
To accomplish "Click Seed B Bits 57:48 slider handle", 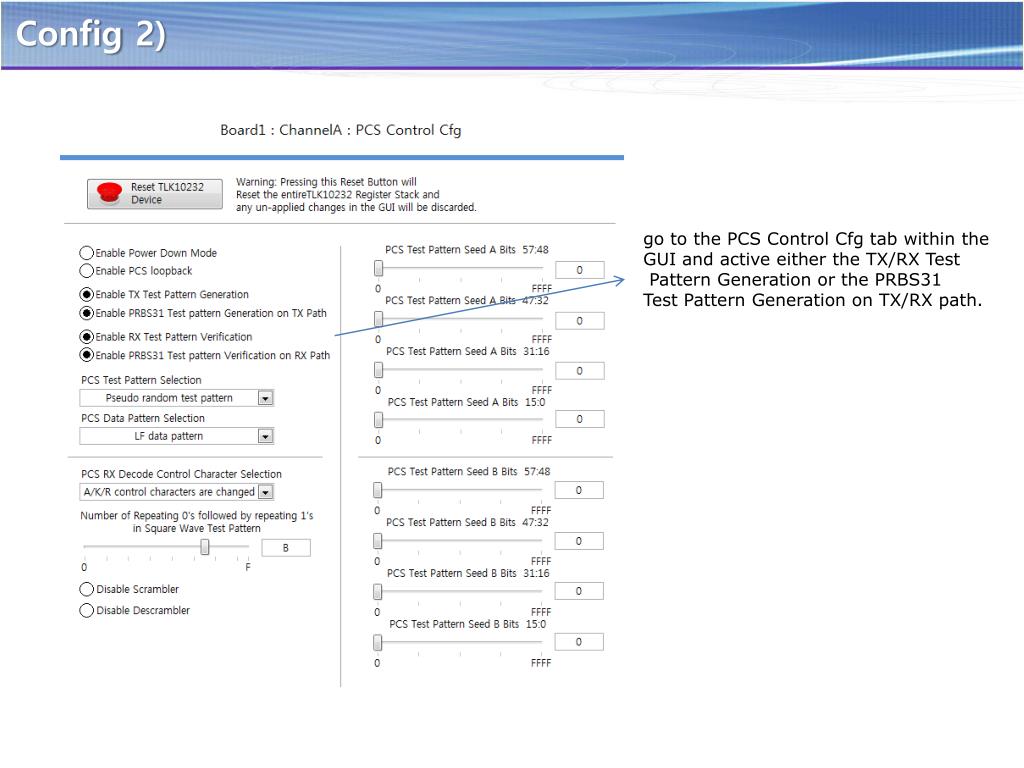I will pos(377,490).
